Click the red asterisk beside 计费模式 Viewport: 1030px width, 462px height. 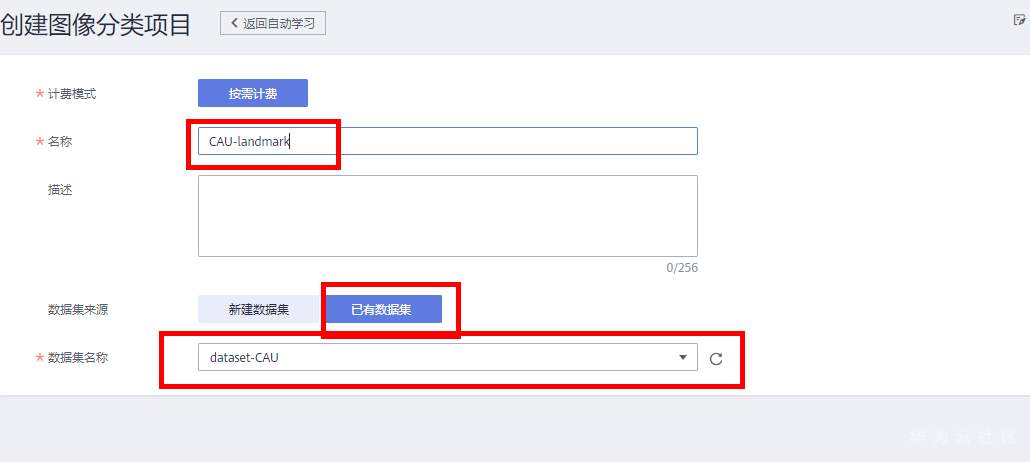click(39, 94)
